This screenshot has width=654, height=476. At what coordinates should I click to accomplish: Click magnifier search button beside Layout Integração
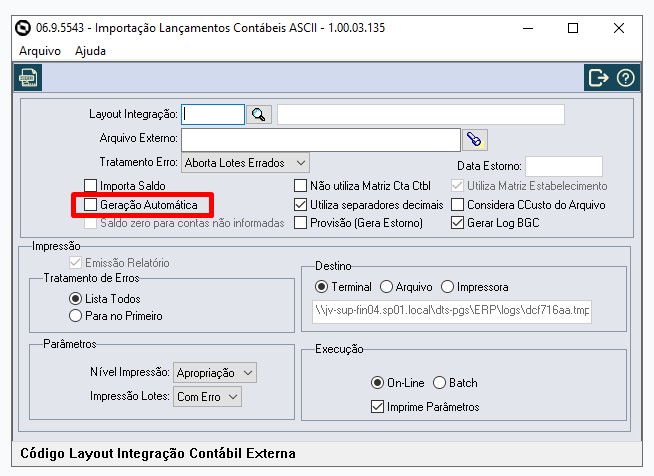click(x=259, y=114)
